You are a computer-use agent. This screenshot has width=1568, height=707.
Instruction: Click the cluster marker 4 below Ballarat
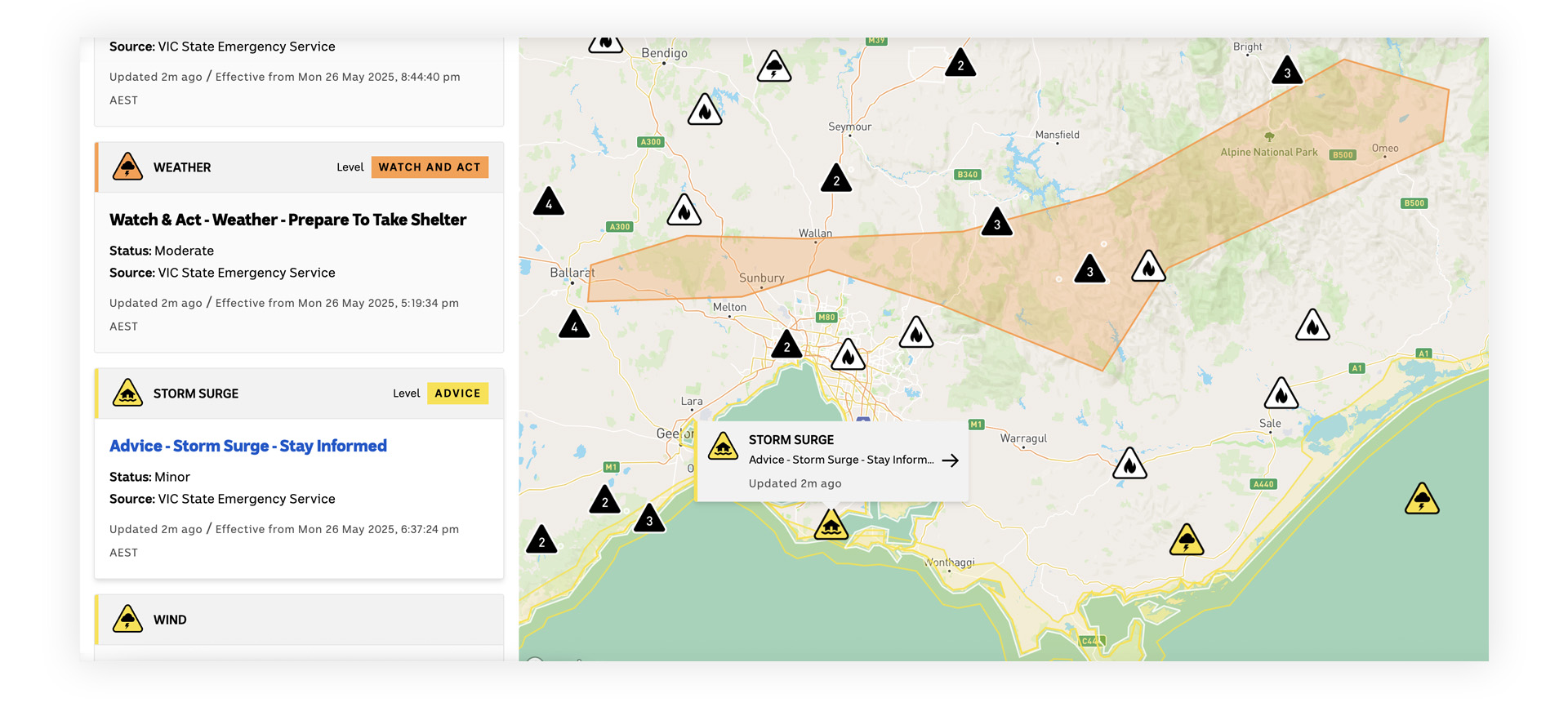pos(574,326)
